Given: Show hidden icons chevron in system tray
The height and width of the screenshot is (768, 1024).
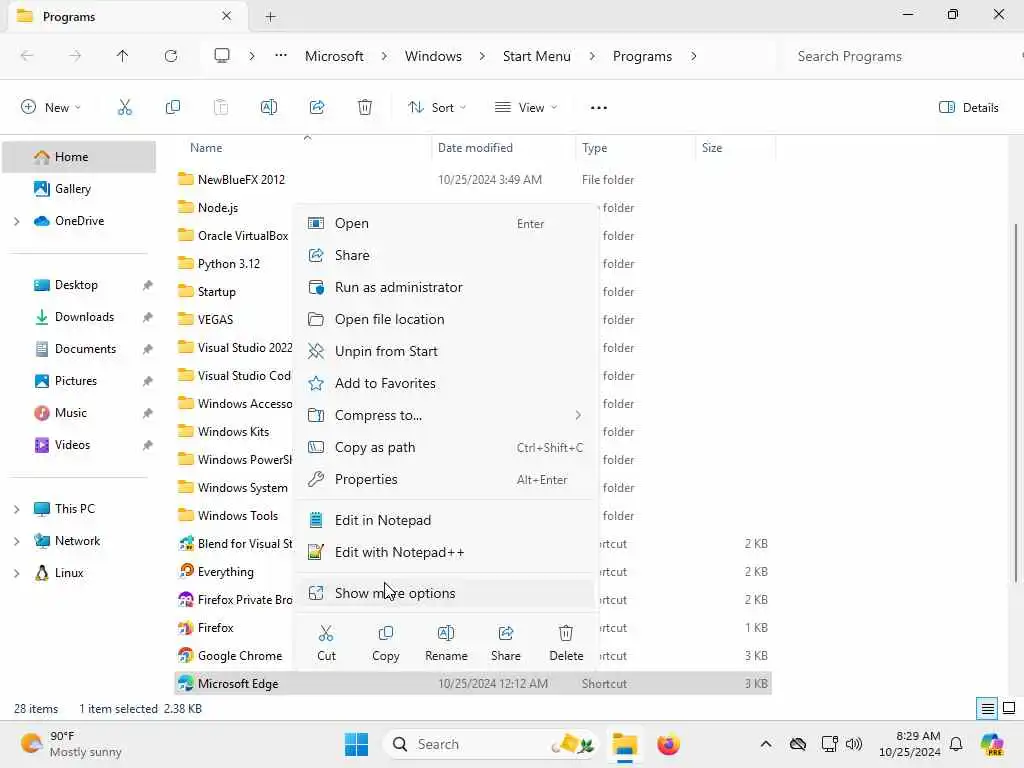Looking at the screenshot, I should [x=765, y=744].
